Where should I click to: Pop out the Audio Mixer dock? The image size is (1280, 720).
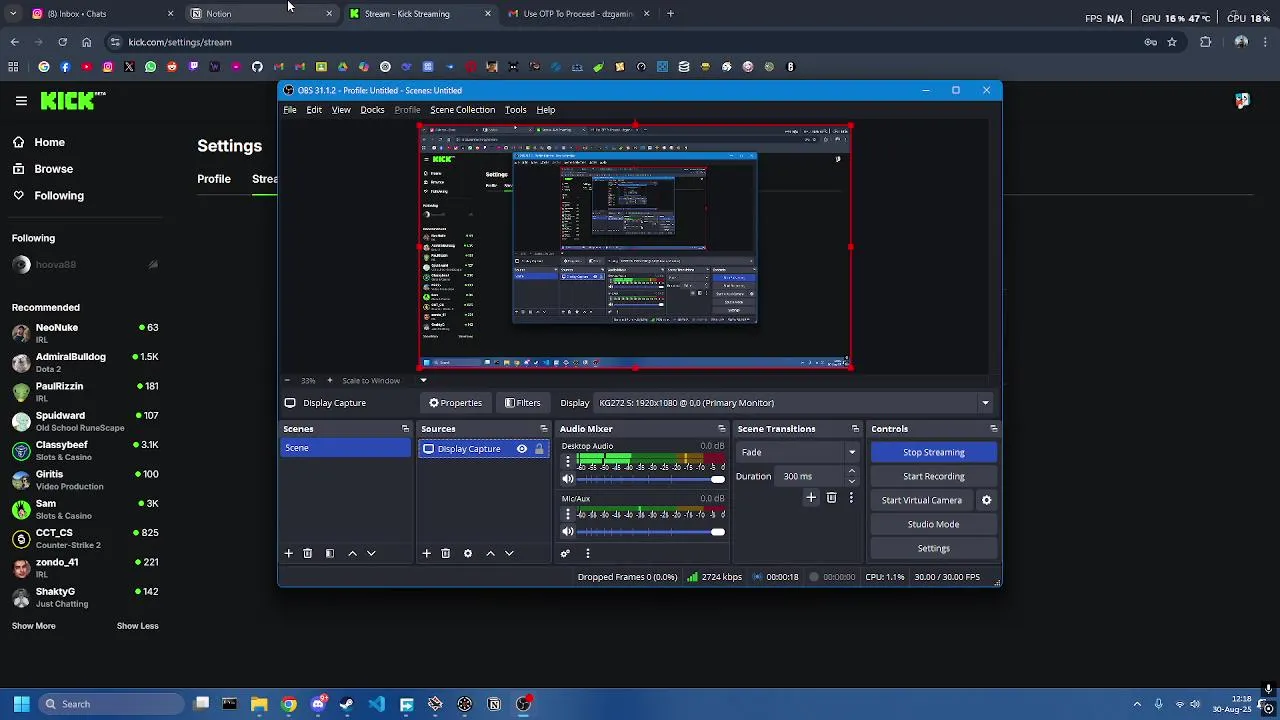point(721,429)
